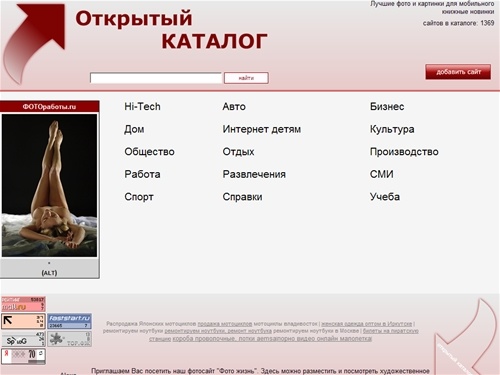Open the Развлечения category
The image size is (500, 375).
point(254,174)
